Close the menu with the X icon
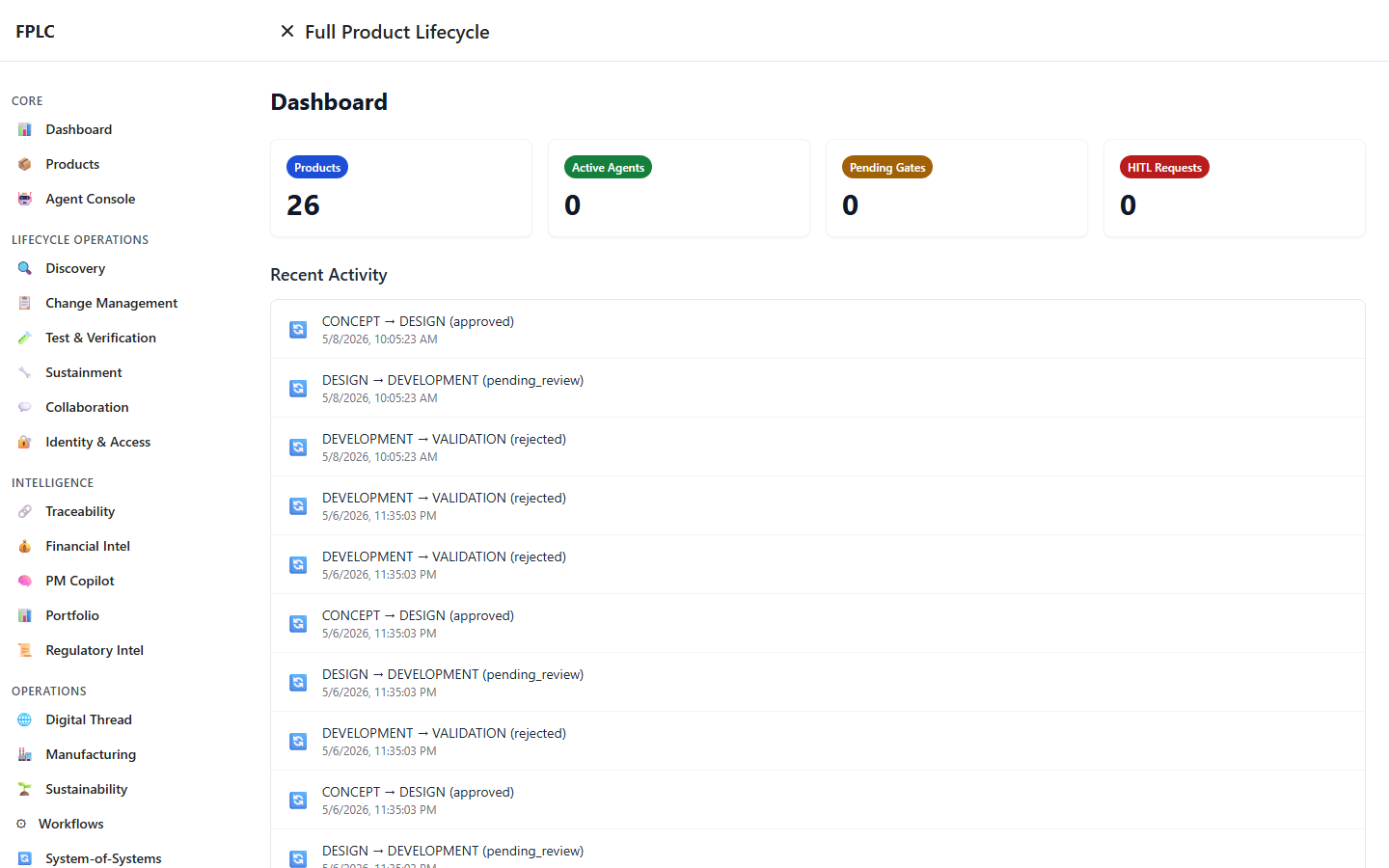 tap(286, 31)
